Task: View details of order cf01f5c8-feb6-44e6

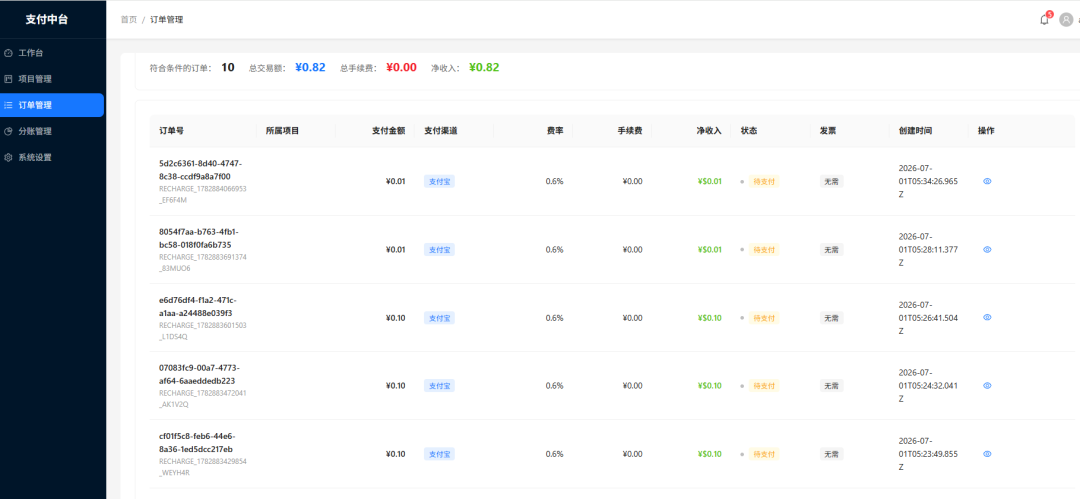Action: tap(987, 454)
